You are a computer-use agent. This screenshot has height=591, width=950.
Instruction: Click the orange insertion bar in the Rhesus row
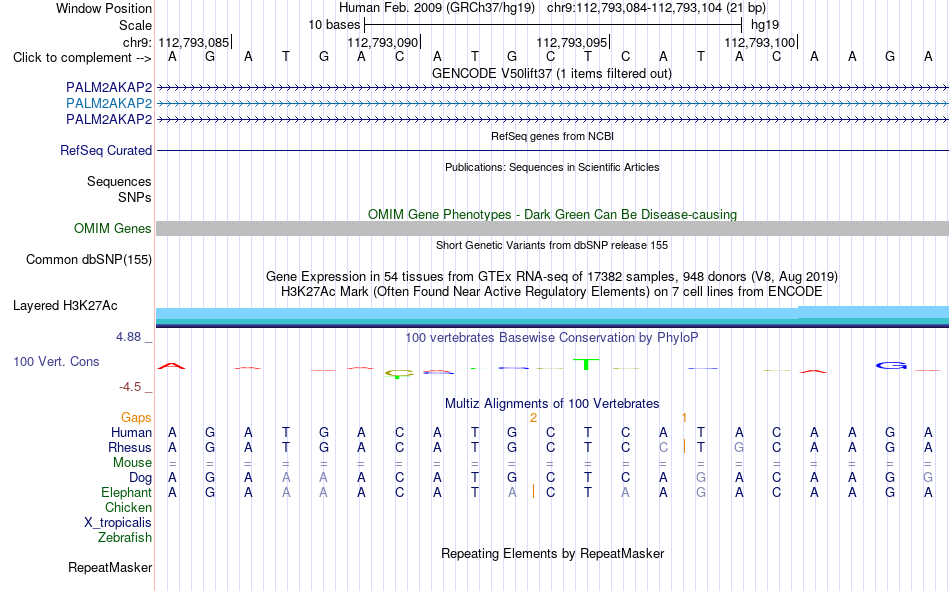[x=684, y=447]
